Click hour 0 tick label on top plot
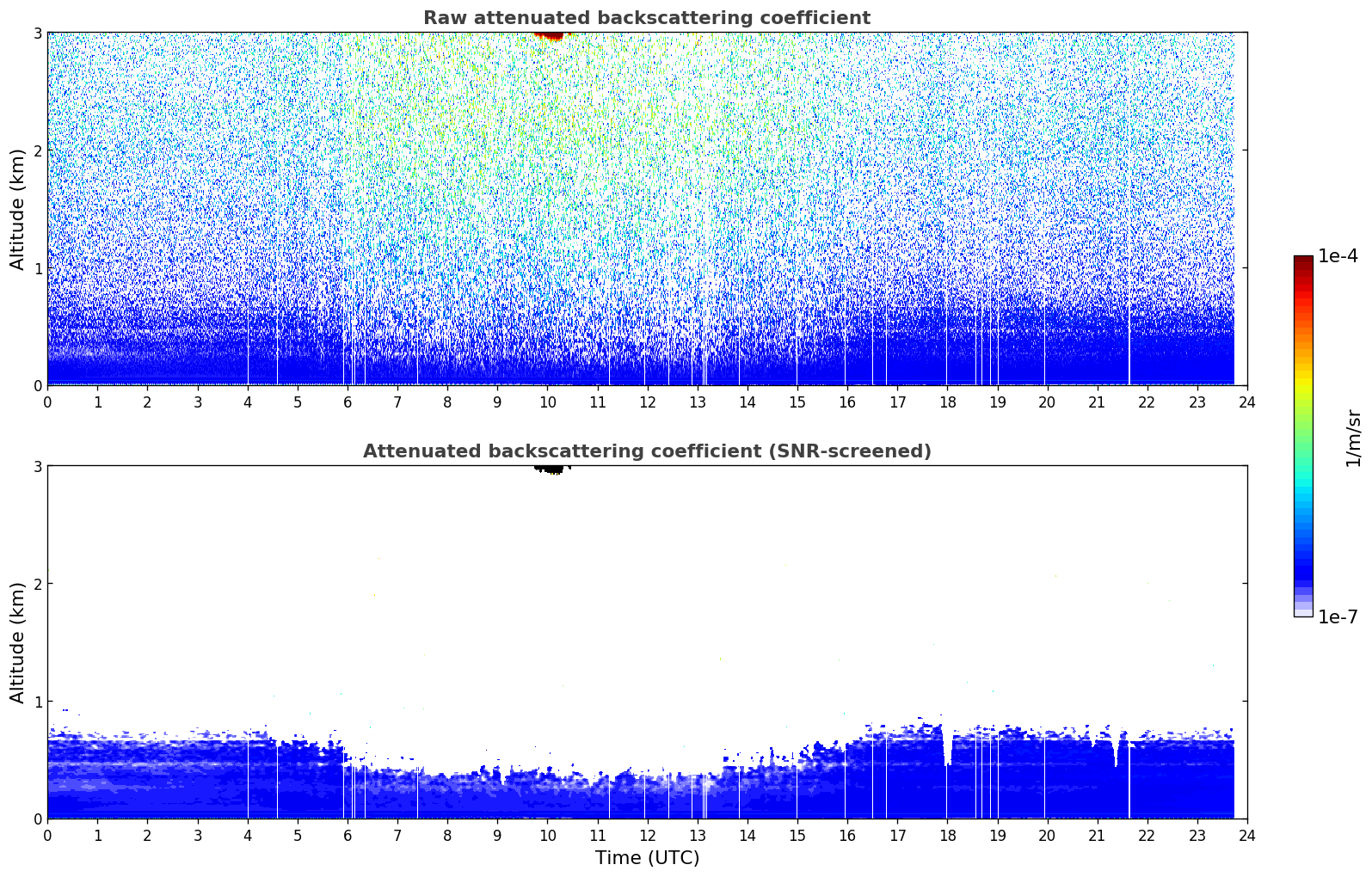 [x=47, y=402]
